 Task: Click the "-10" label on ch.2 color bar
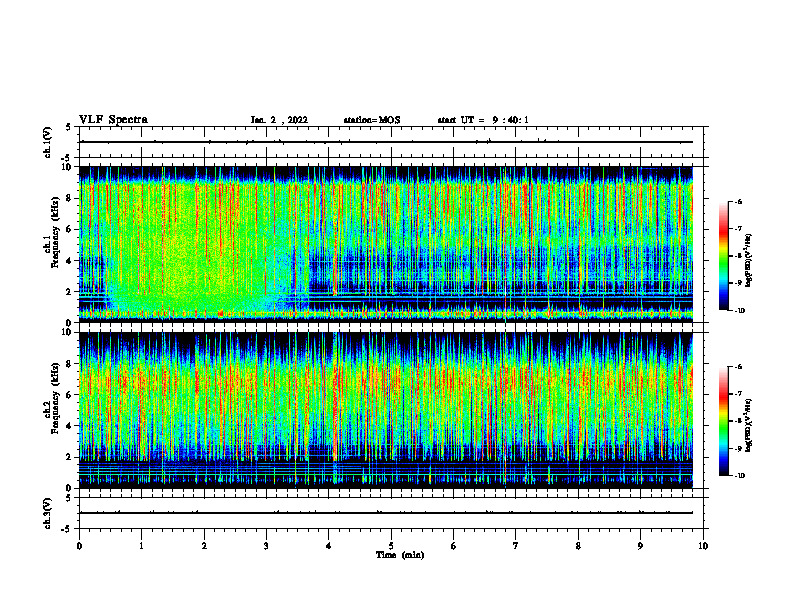[739, 476]
